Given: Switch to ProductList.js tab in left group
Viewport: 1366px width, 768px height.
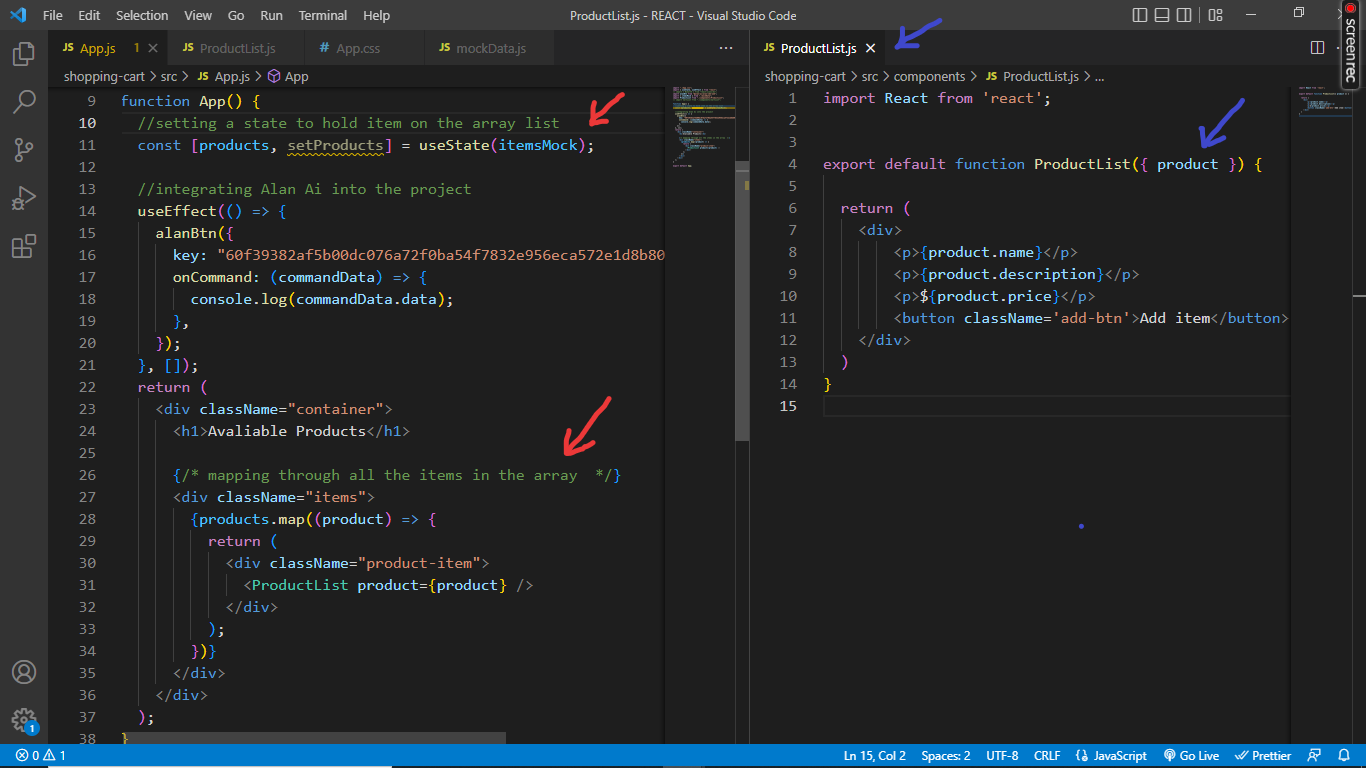Looking at the screenshot, I should (x=236, y=48).
